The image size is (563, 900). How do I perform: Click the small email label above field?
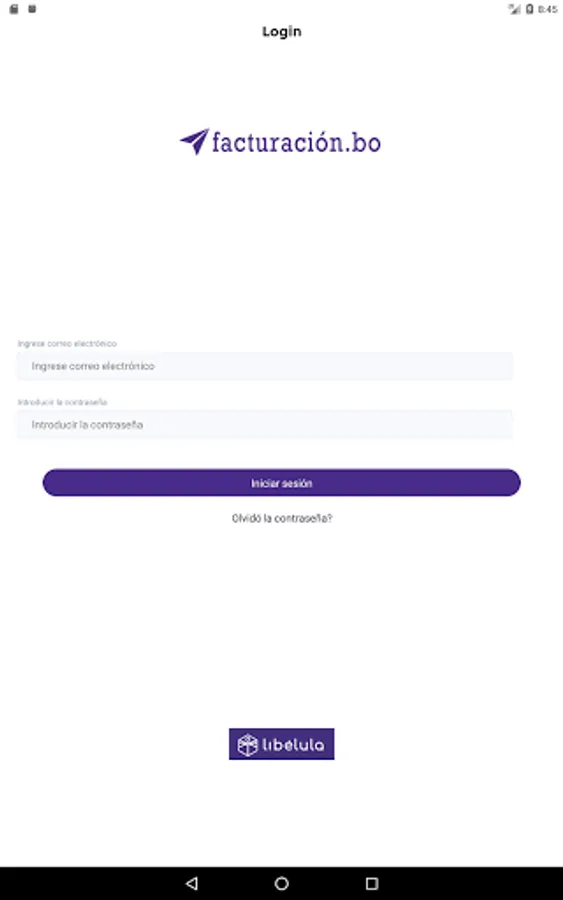[x=67, y=344]
